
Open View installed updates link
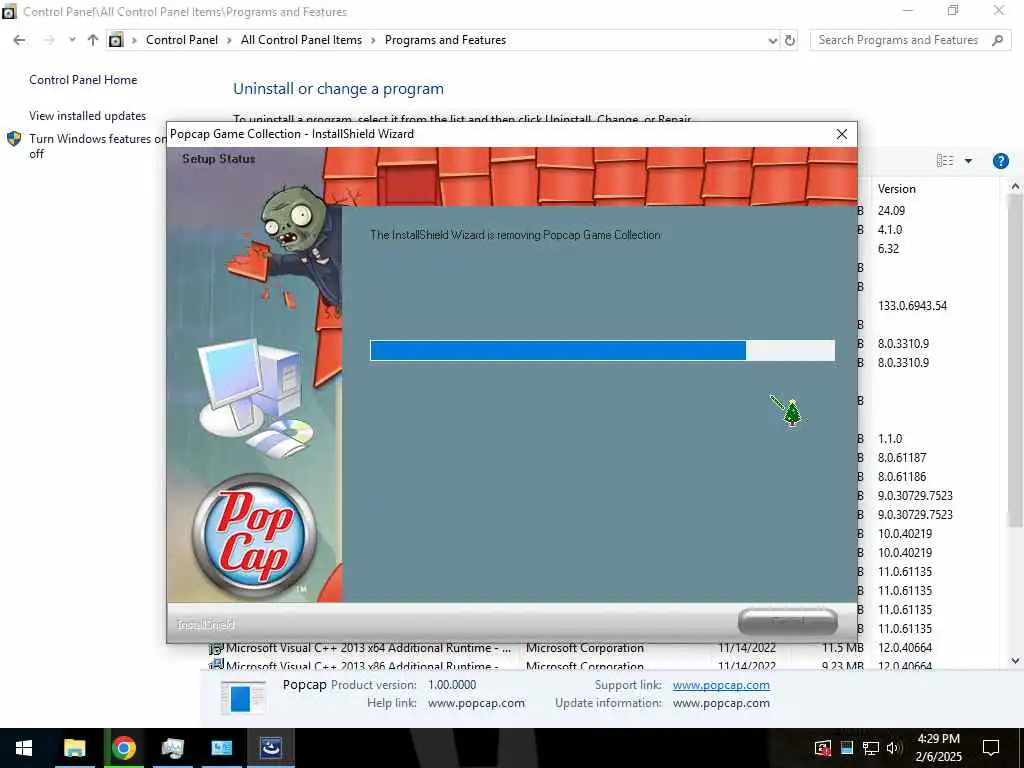[x=88, y=116]
